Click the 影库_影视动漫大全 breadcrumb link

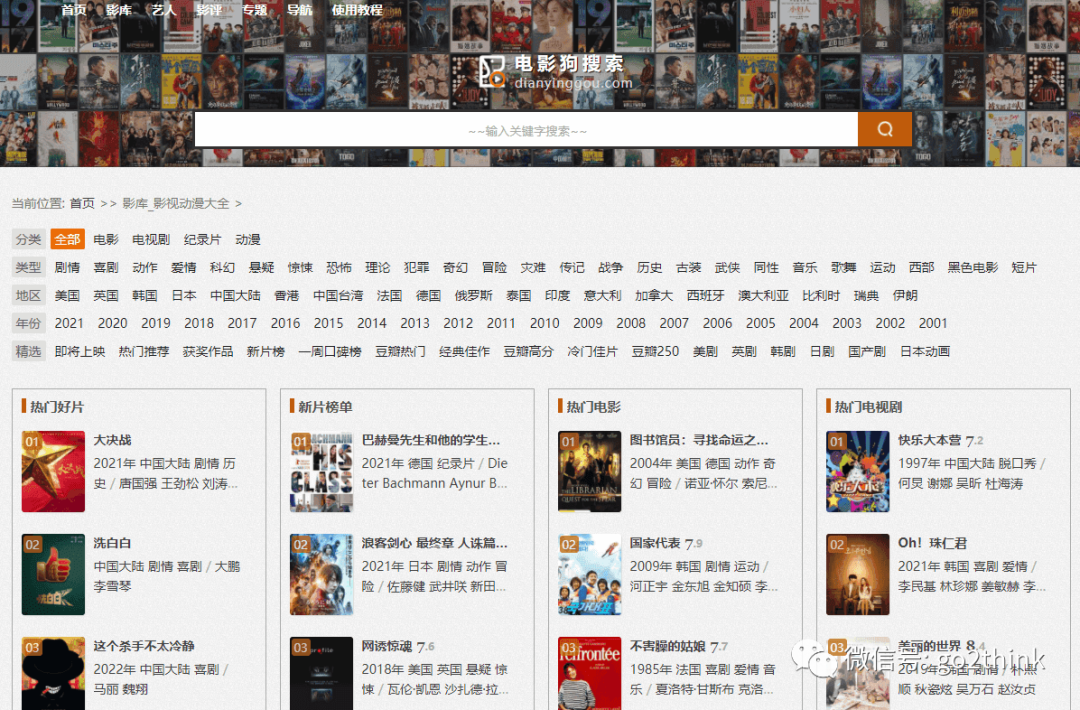(x=176, y=203)
